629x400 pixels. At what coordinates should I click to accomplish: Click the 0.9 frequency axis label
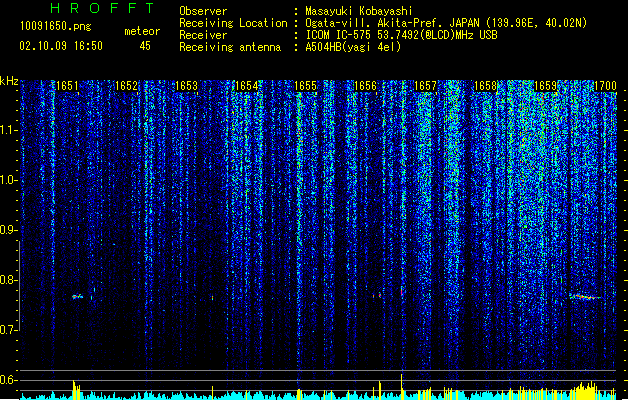point(9,230)
